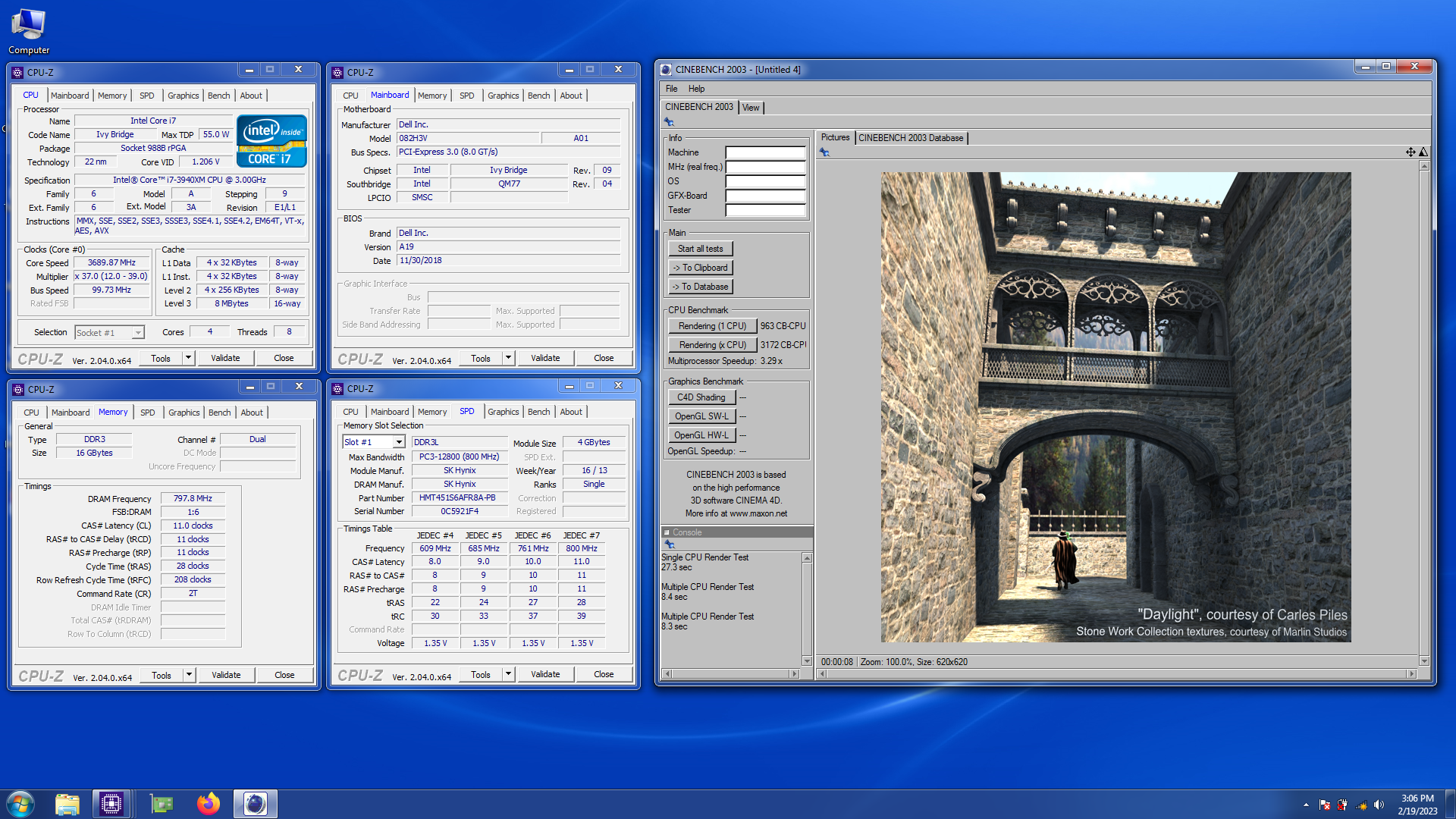Open Tools arrow in CPU-Z Memory window
1456x819 pixels.
point(190,676)
